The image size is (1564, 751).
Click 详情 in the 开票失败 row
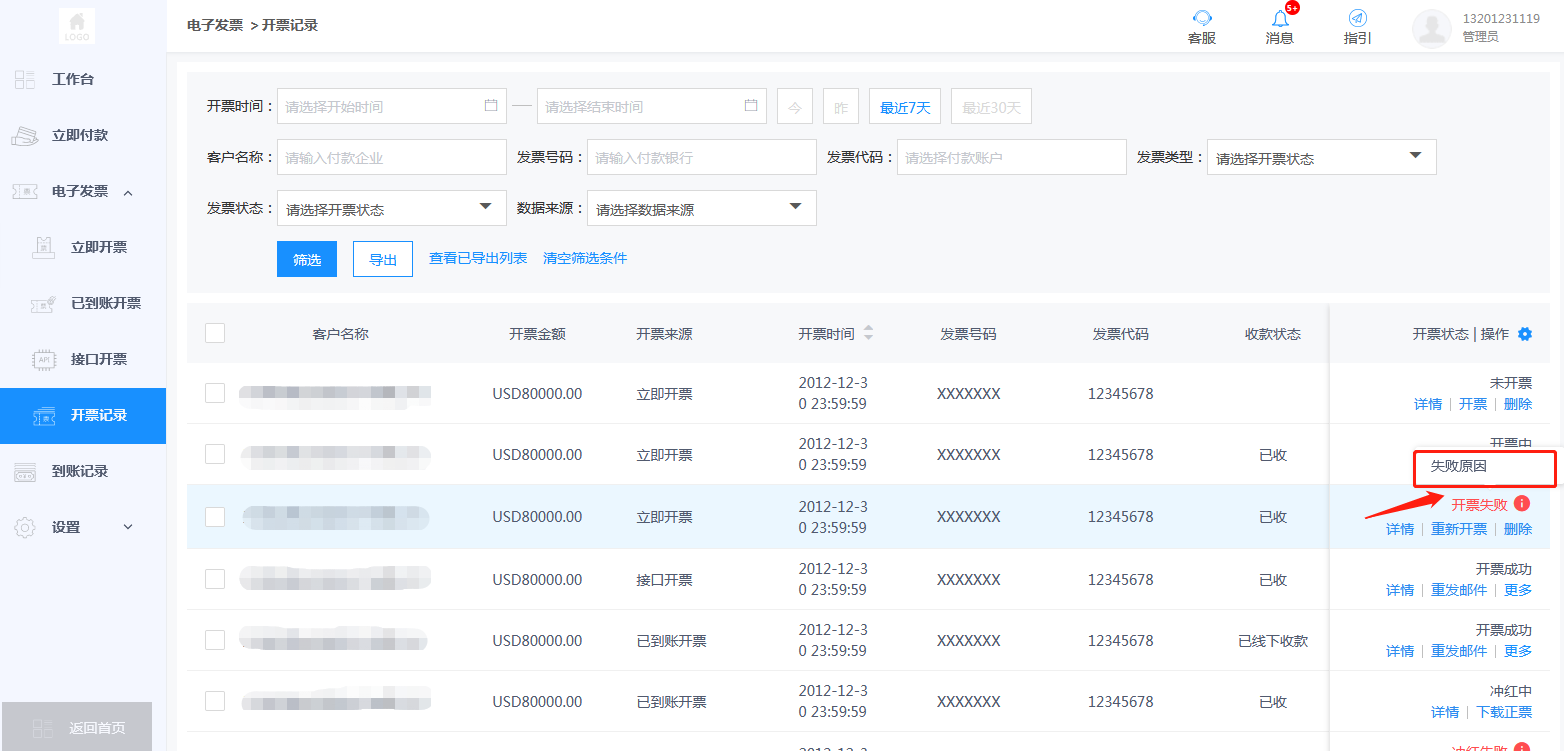pyautogui.click(x=1400, y=529)
